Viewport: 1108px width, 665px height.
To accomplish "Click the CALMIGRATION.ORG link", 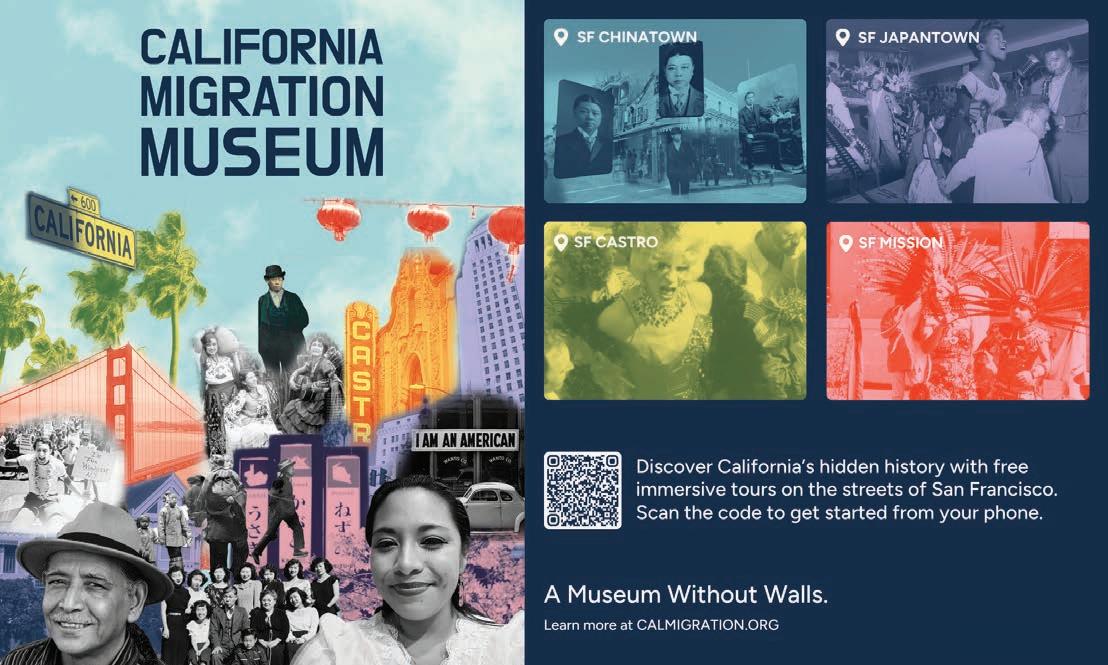I will tap(707, 625).
